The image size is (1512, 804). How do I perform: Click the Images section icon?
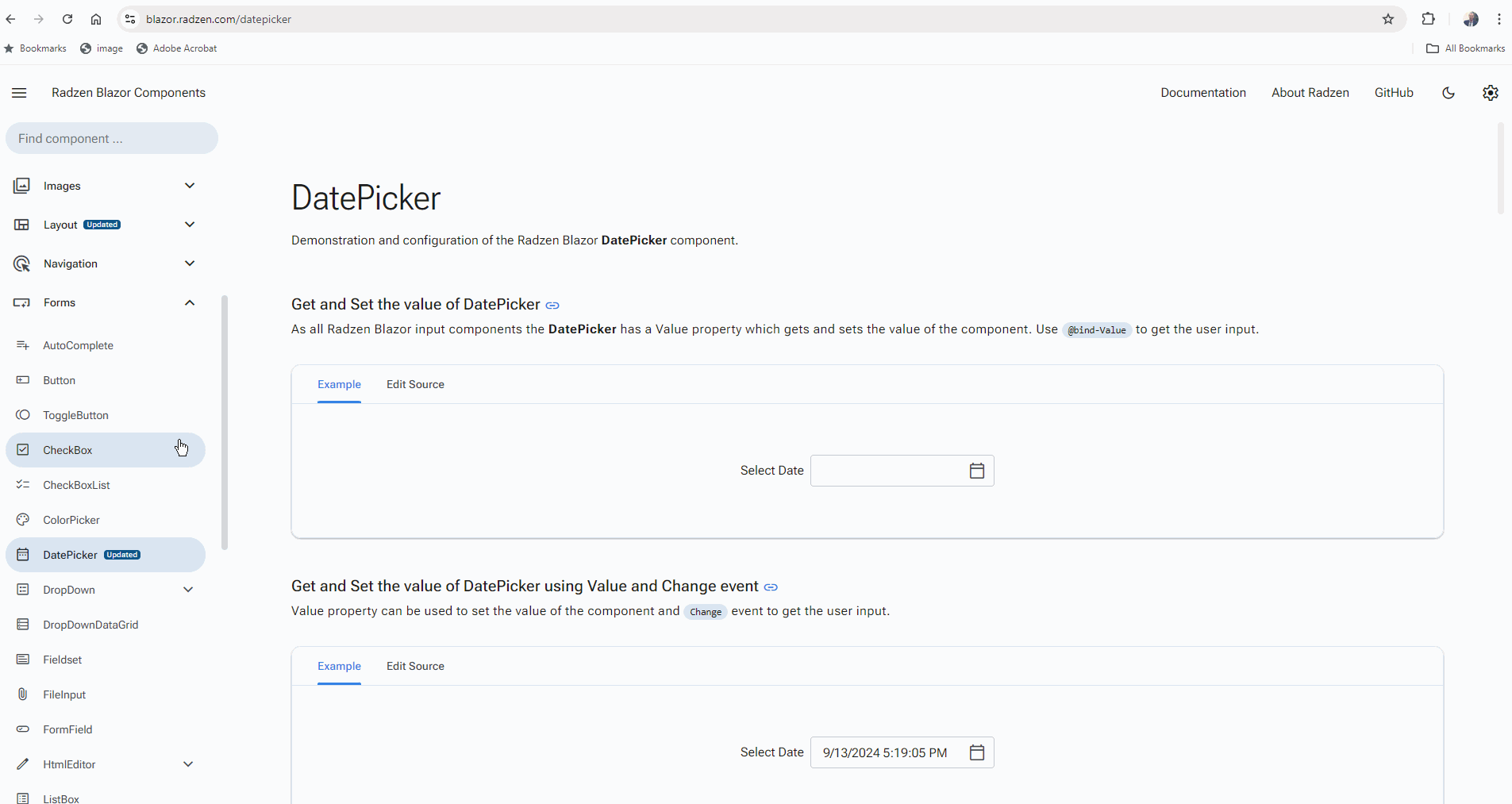[x=22, y=186]
